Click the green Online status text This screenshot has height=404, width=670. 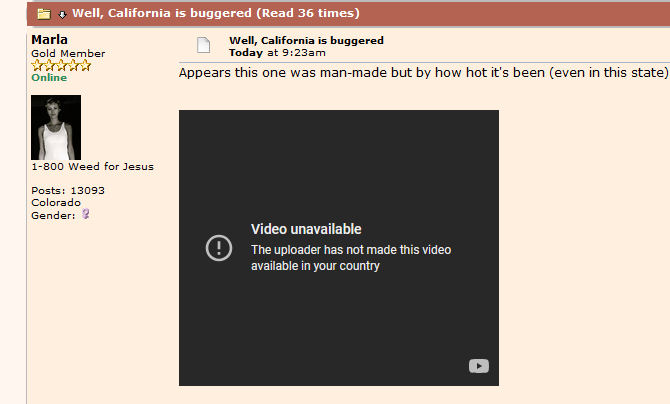(49, 77)
